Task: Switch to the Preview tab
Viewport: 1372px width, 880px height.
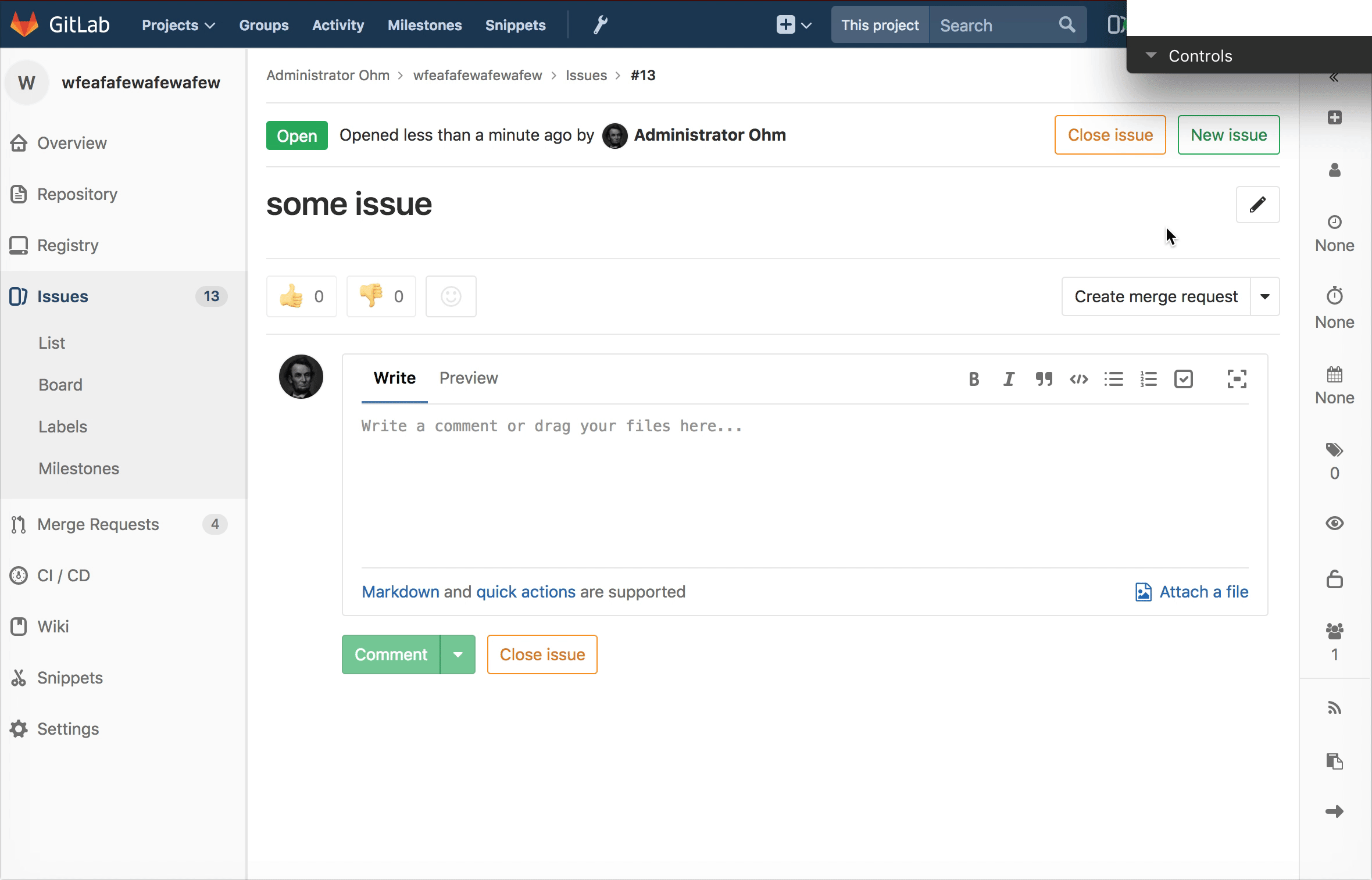Action: (x=468, y=378)
